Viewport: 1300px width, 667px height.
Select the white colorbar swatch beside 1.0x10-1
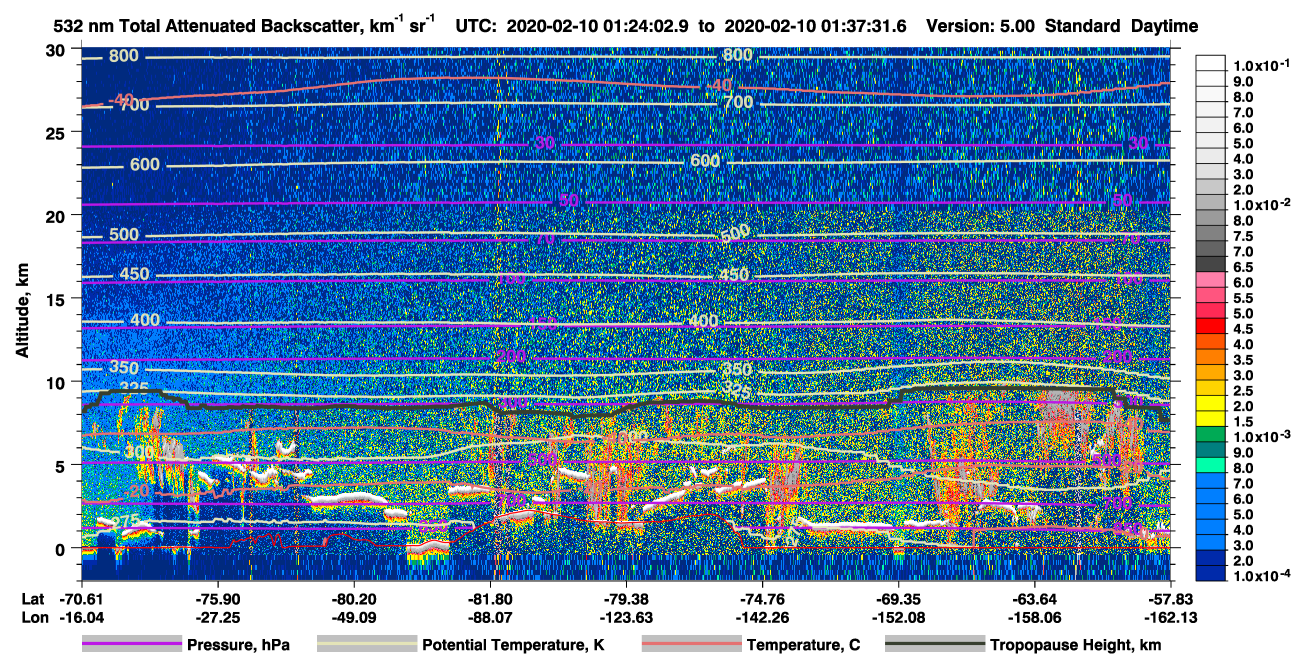1212,64
